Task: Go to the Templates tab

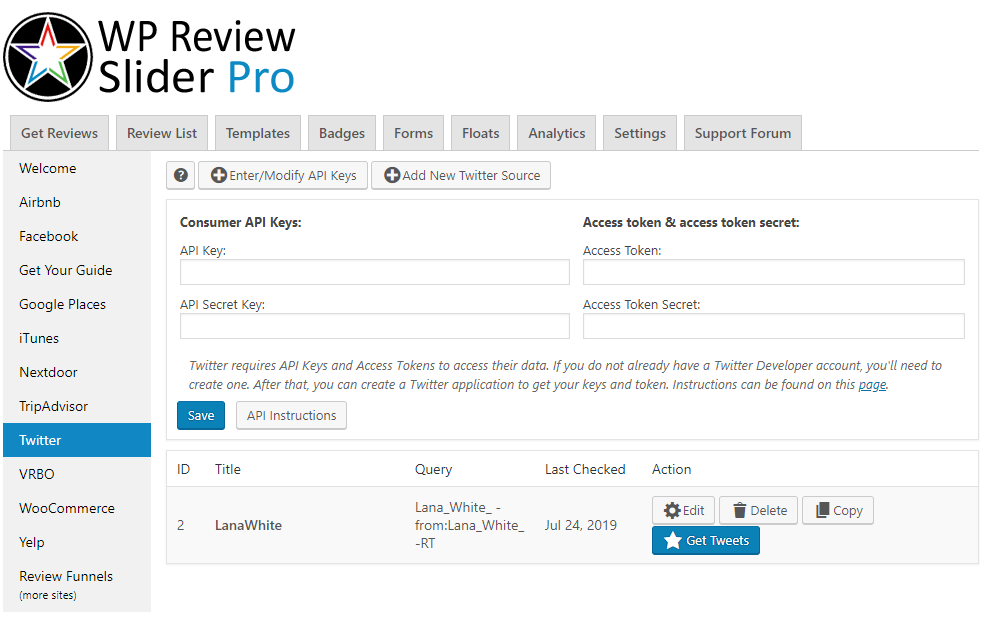Action: click(258, 133)
